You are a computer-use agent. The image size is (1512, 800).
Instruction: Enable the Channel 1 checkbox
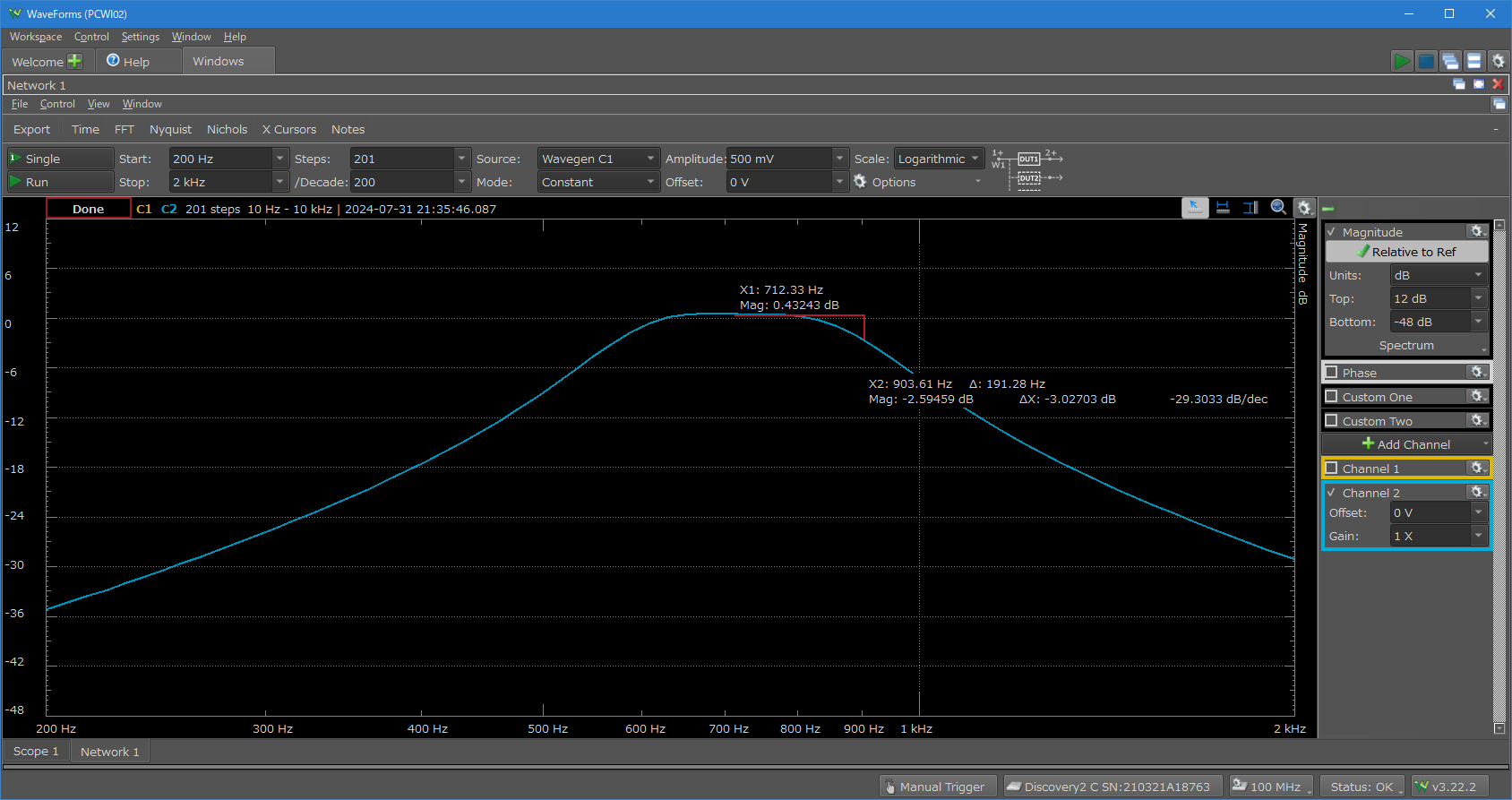coord(1332,469)
